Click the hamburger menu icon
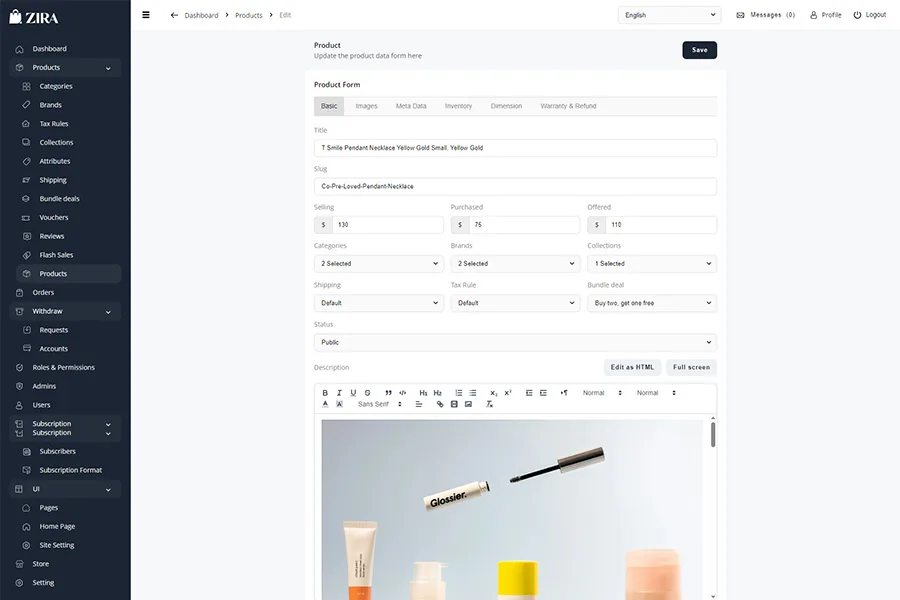 coord(146,15)
